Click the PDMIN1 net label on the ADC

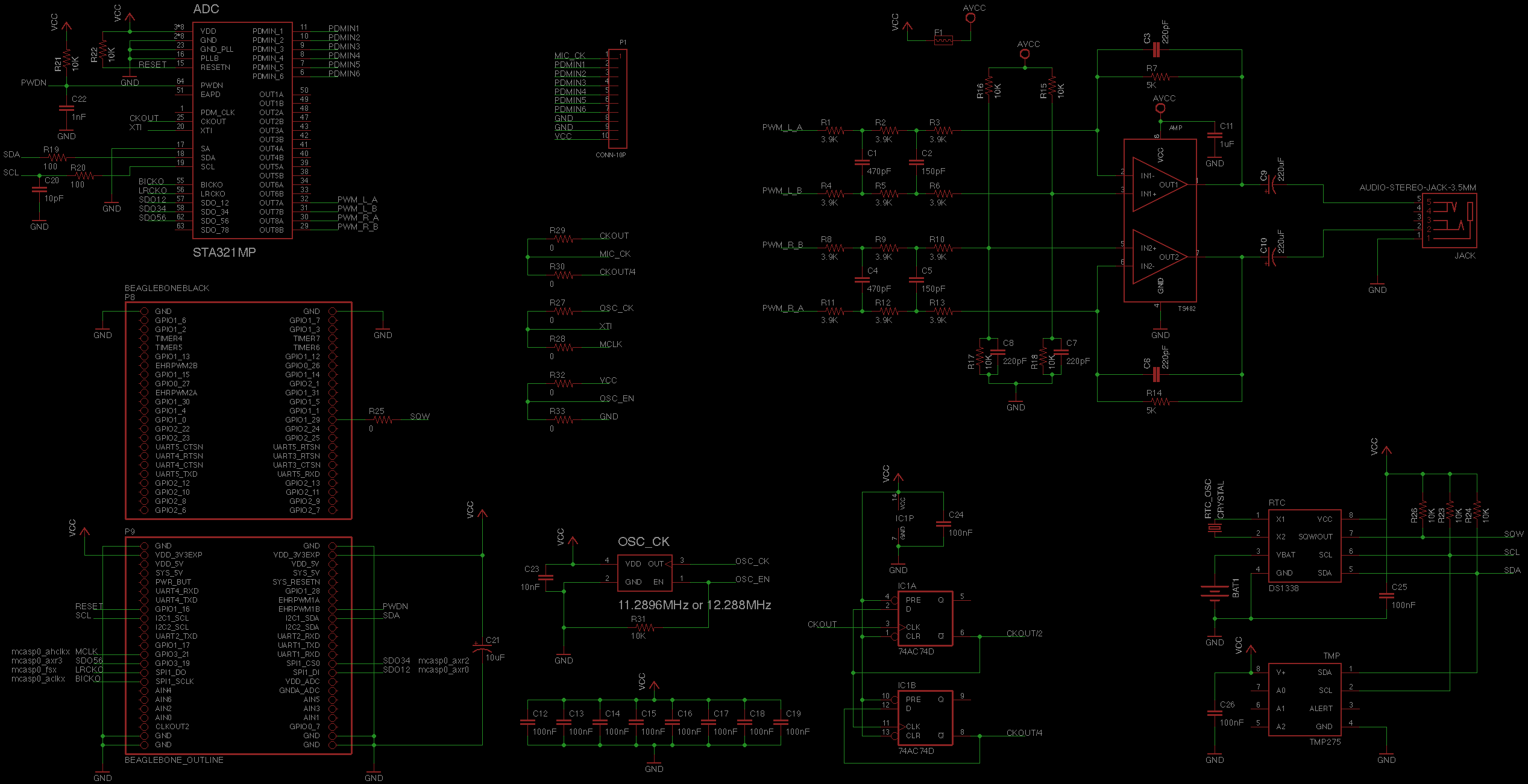click(x=344, y=28)
